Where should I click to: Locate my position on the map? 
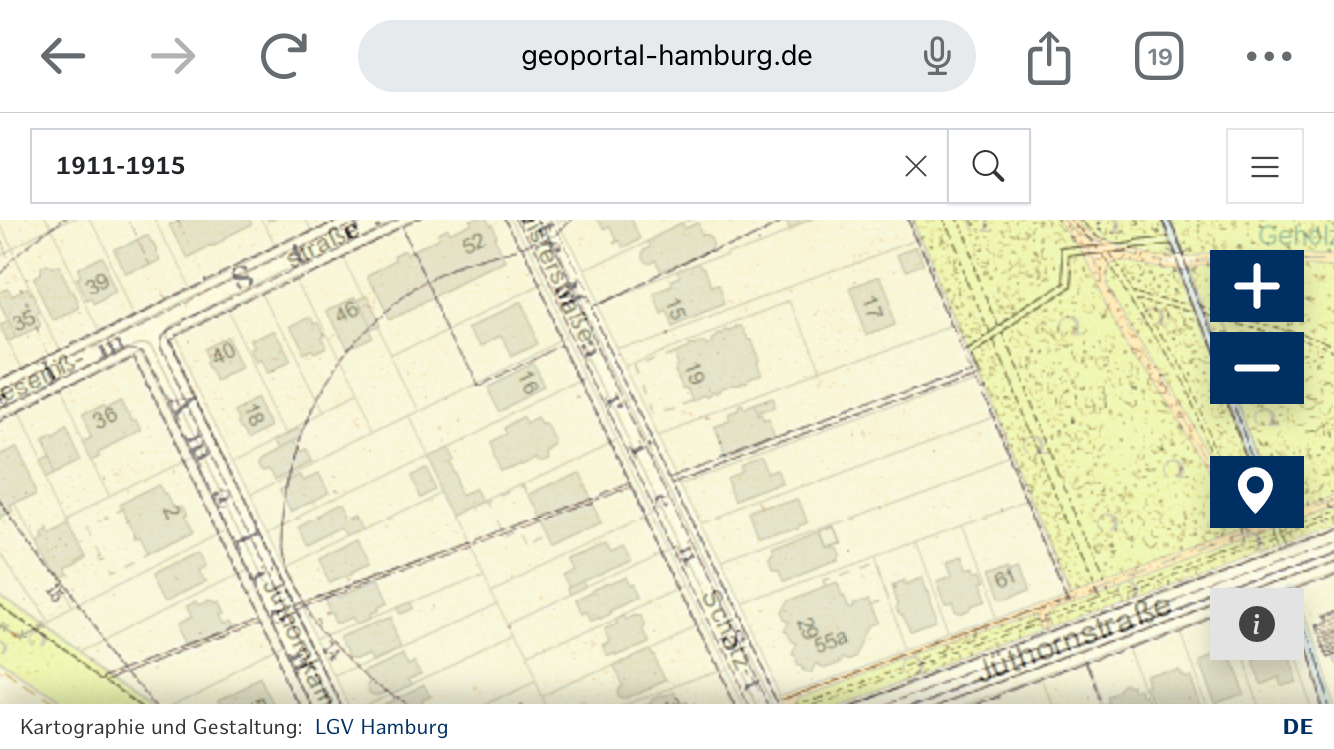(1257, 492)
